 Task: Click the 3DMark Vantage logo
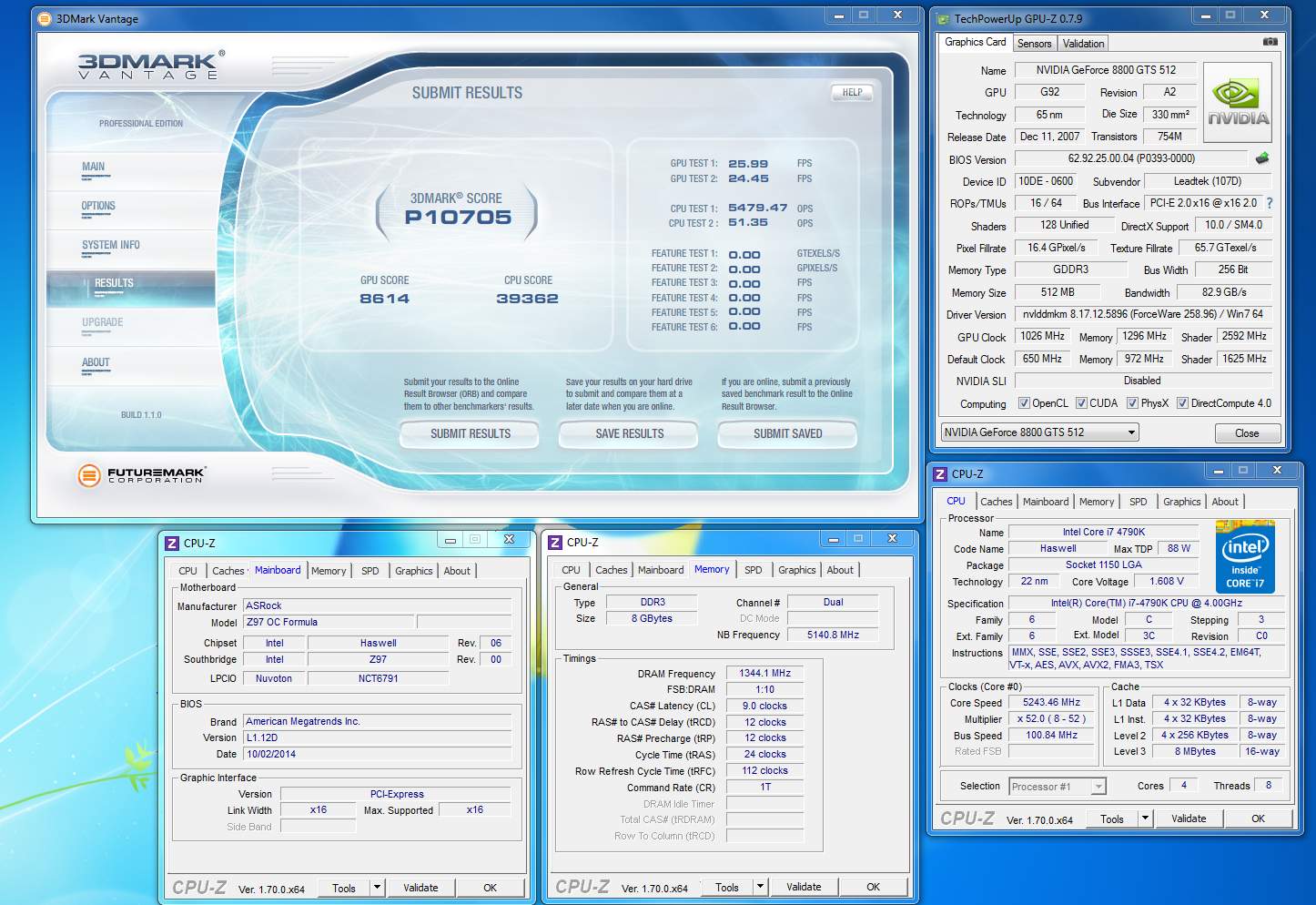[151, 66]
